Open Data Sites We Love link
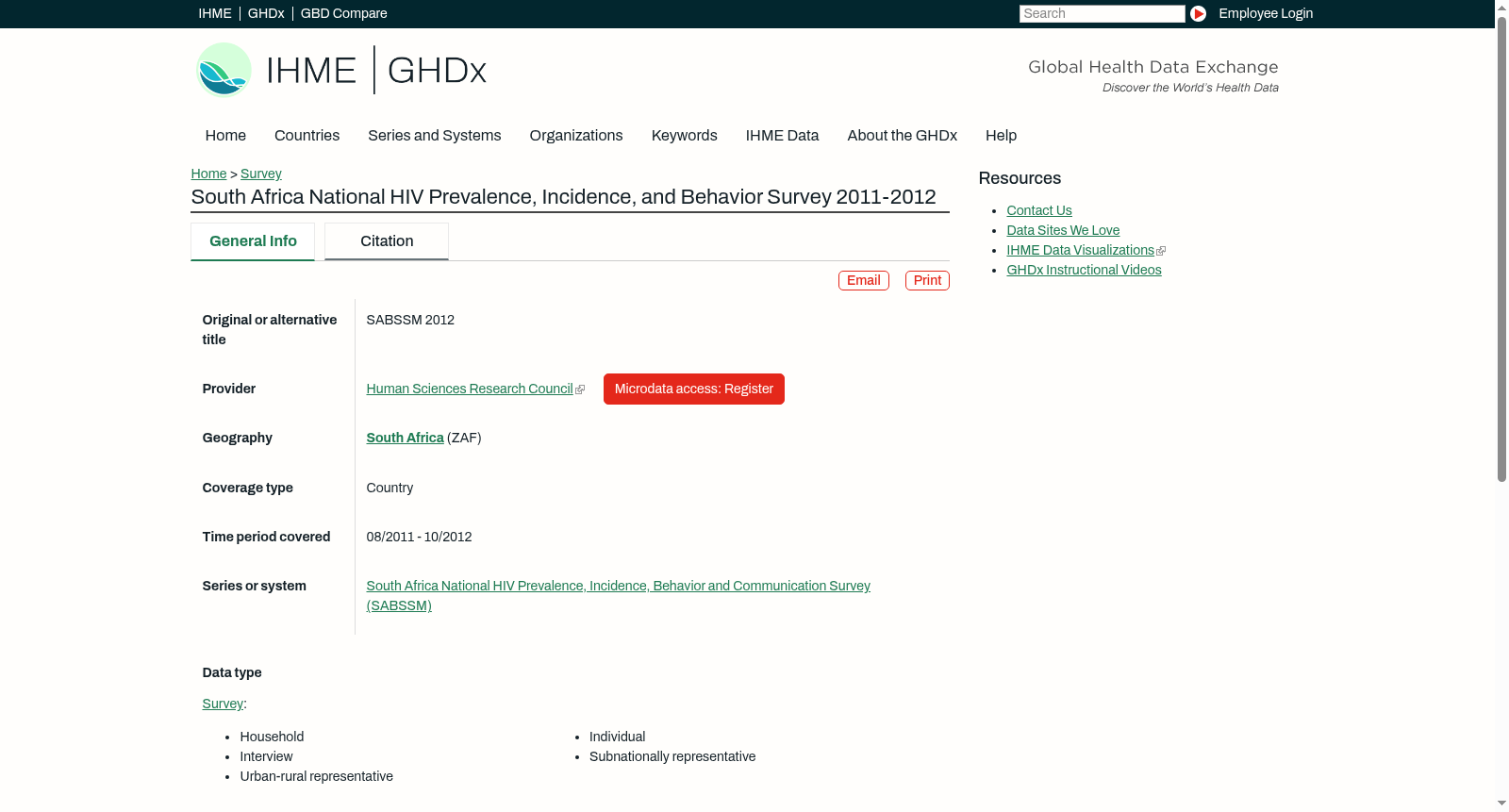Screen dimensions: 1509x812 pos(1063,230)
